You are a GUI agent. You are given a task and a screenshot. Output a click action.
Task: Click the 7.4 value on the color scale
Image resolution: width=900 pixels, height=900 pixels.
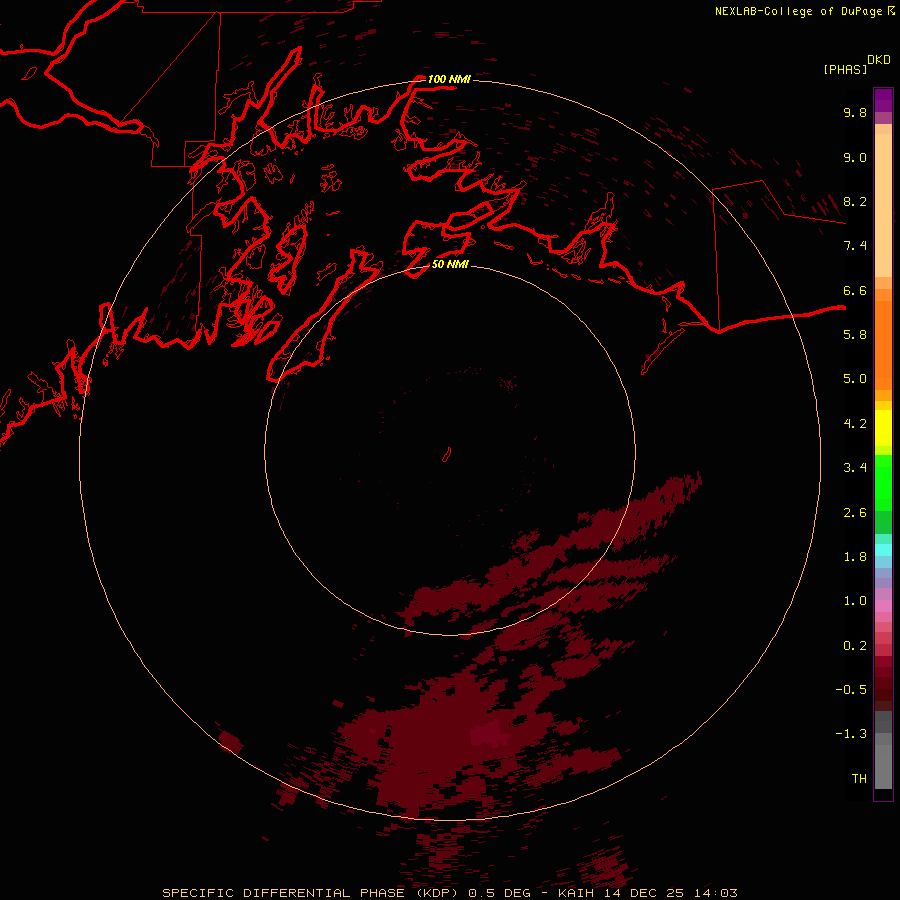point(855,246)
